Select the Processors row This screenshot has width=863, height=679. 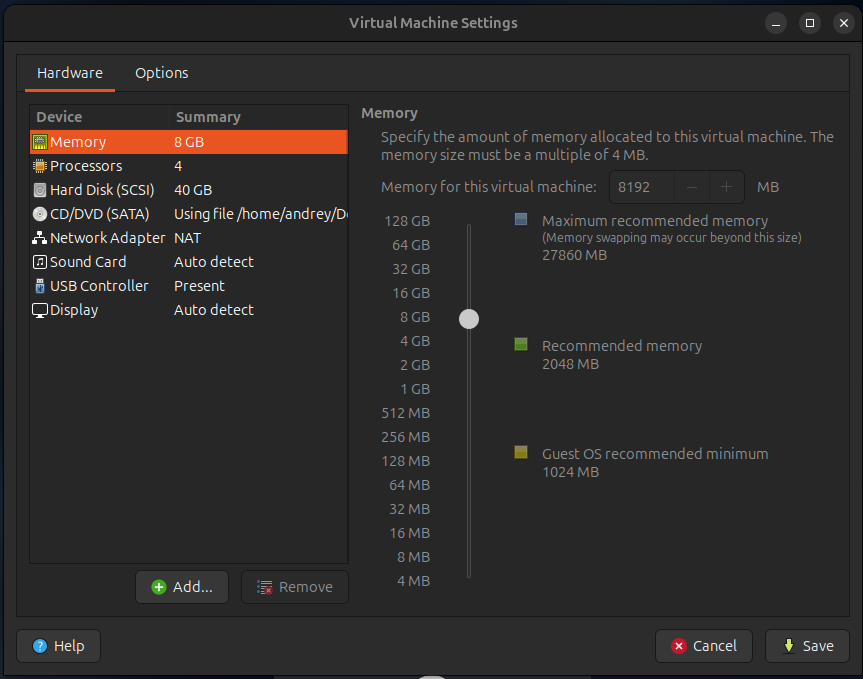pyautogui.click(x=189, y=166)
